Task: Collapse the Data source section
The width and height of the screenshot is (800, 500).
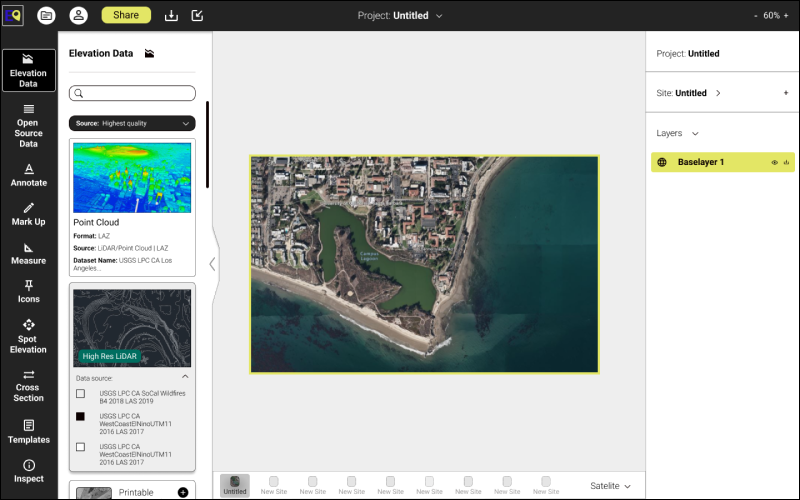Action: pos(185,377)
